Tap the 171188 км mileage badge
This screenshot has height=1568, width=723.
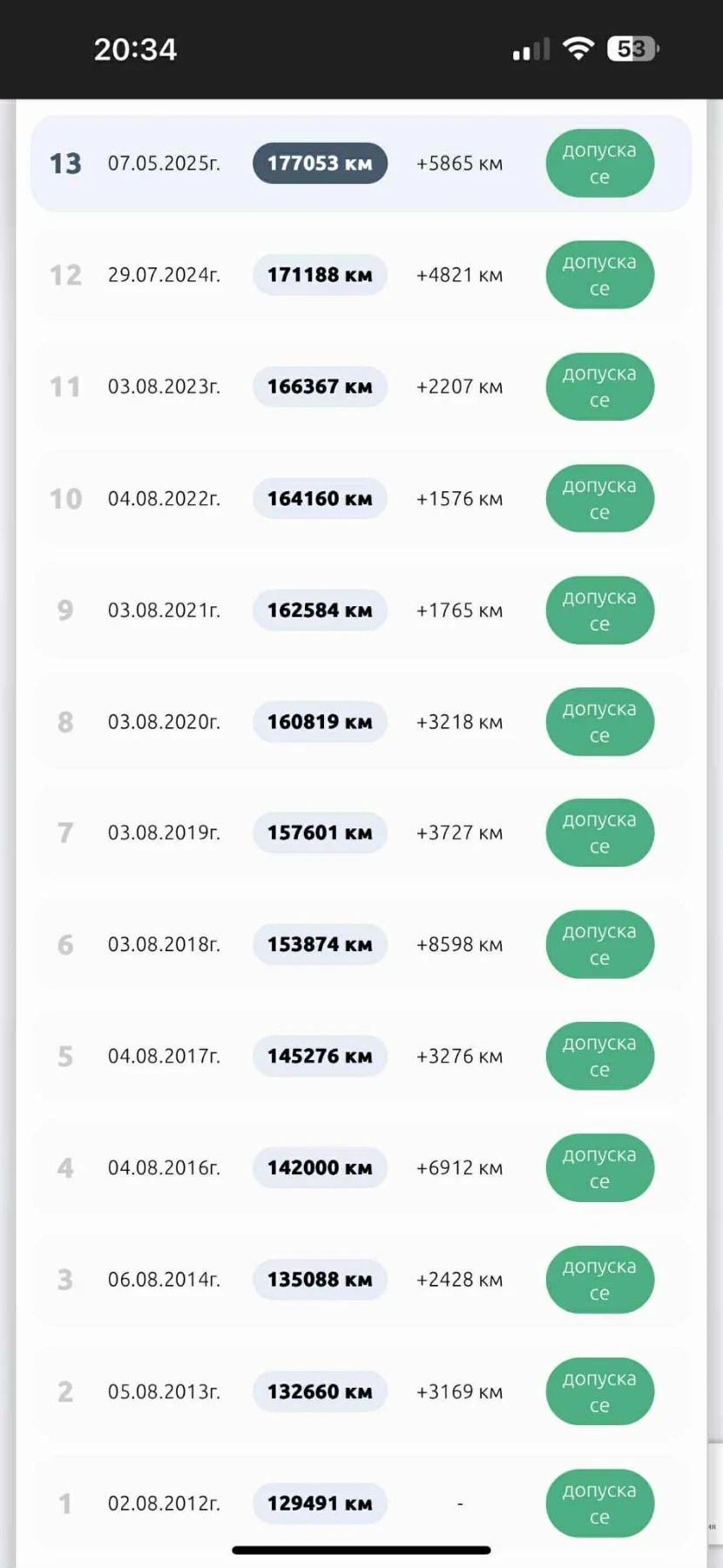pos(320,275)
